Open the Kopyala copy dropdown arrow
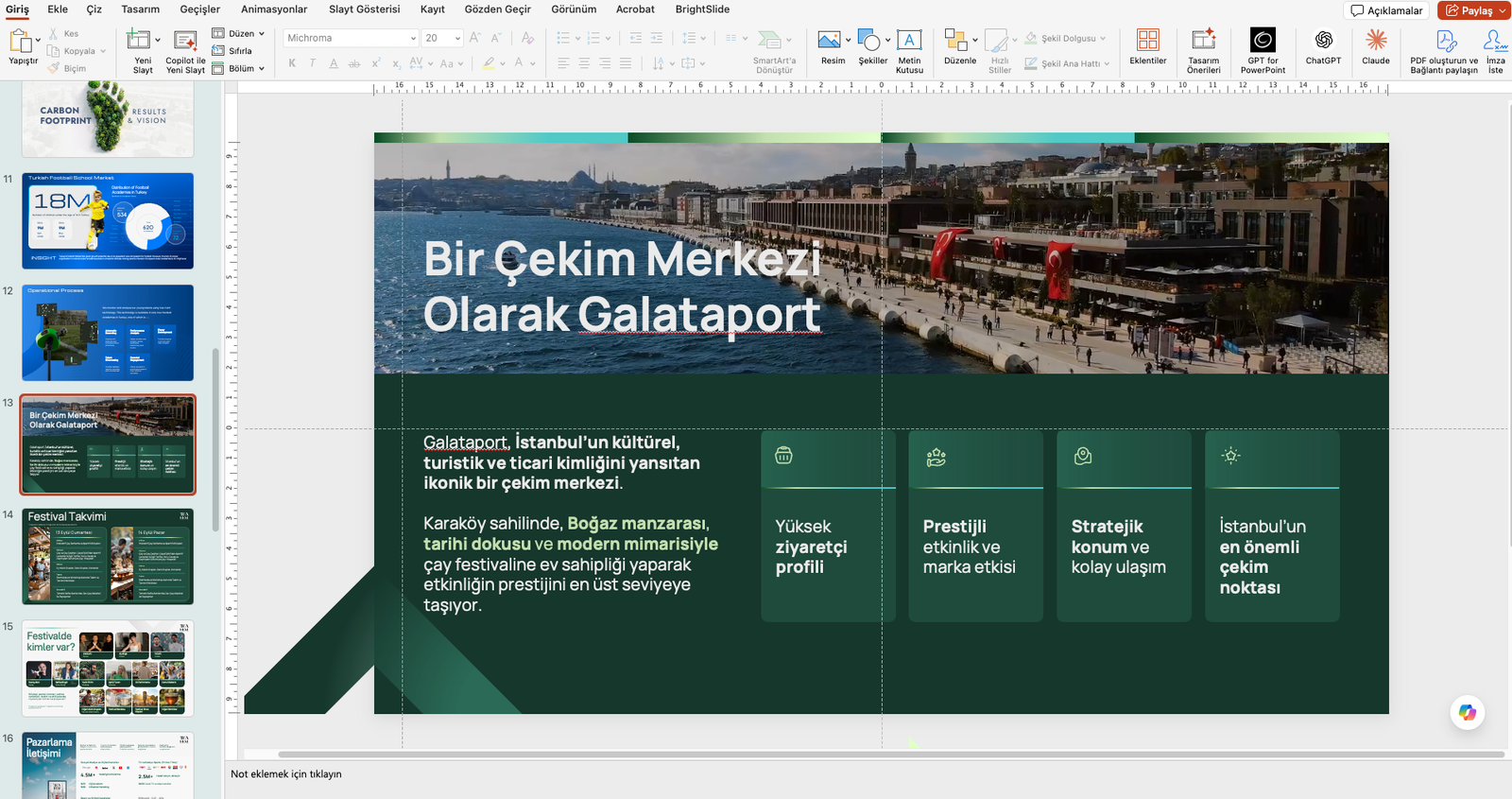The height and width of the screenshot is (799, 1512). (103, 51)
